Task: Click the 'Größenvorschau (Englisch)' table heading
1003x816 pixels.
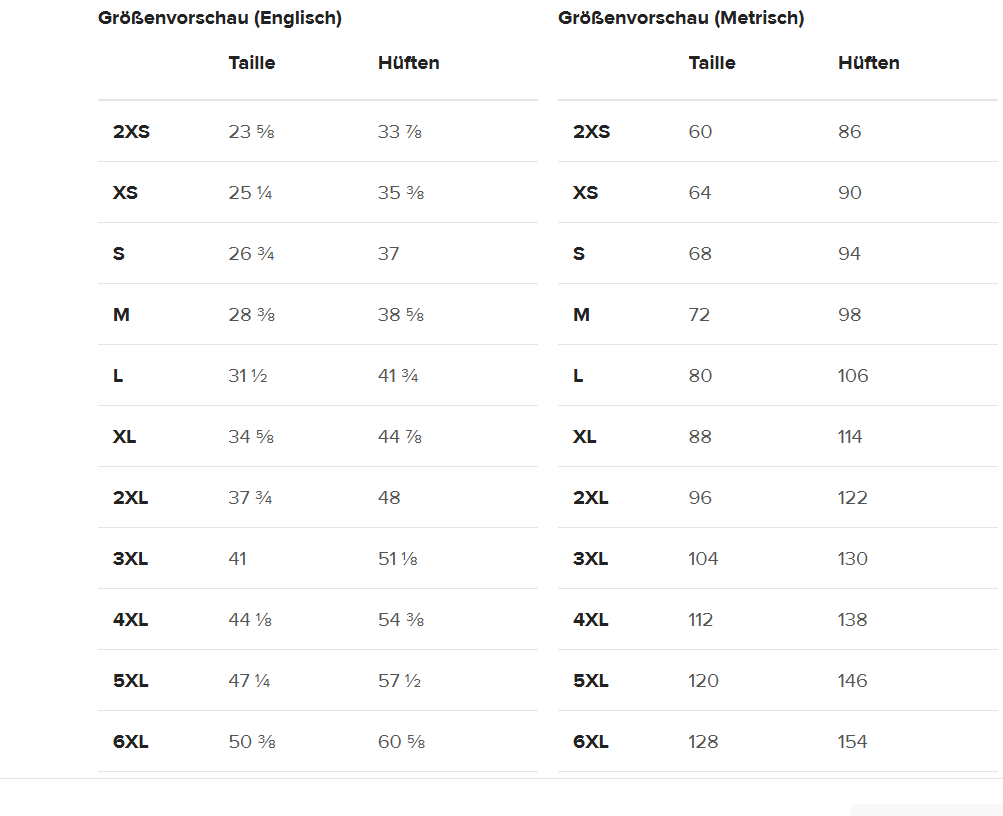Action: click(x=219, y=18)
